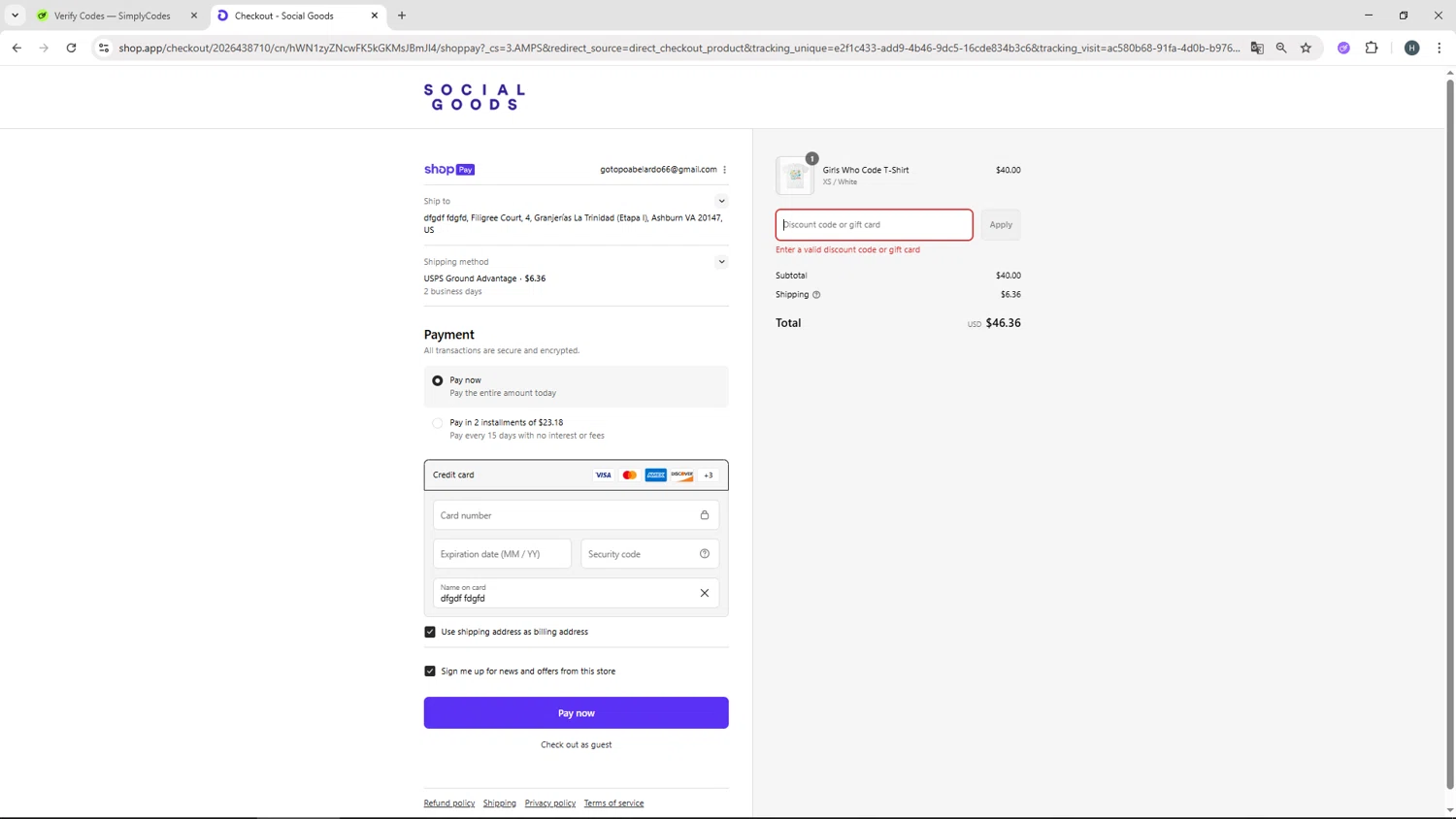Click the zoom magnifier icon in address bar

click(x=1281, y=48)
